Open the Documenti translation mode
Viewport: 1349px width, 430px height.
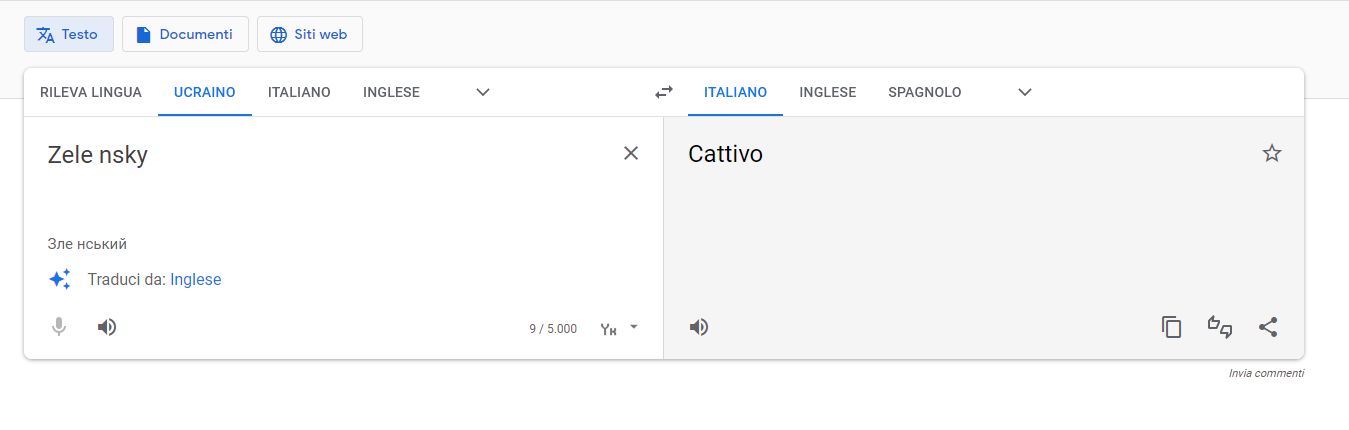tap(185, 34)
